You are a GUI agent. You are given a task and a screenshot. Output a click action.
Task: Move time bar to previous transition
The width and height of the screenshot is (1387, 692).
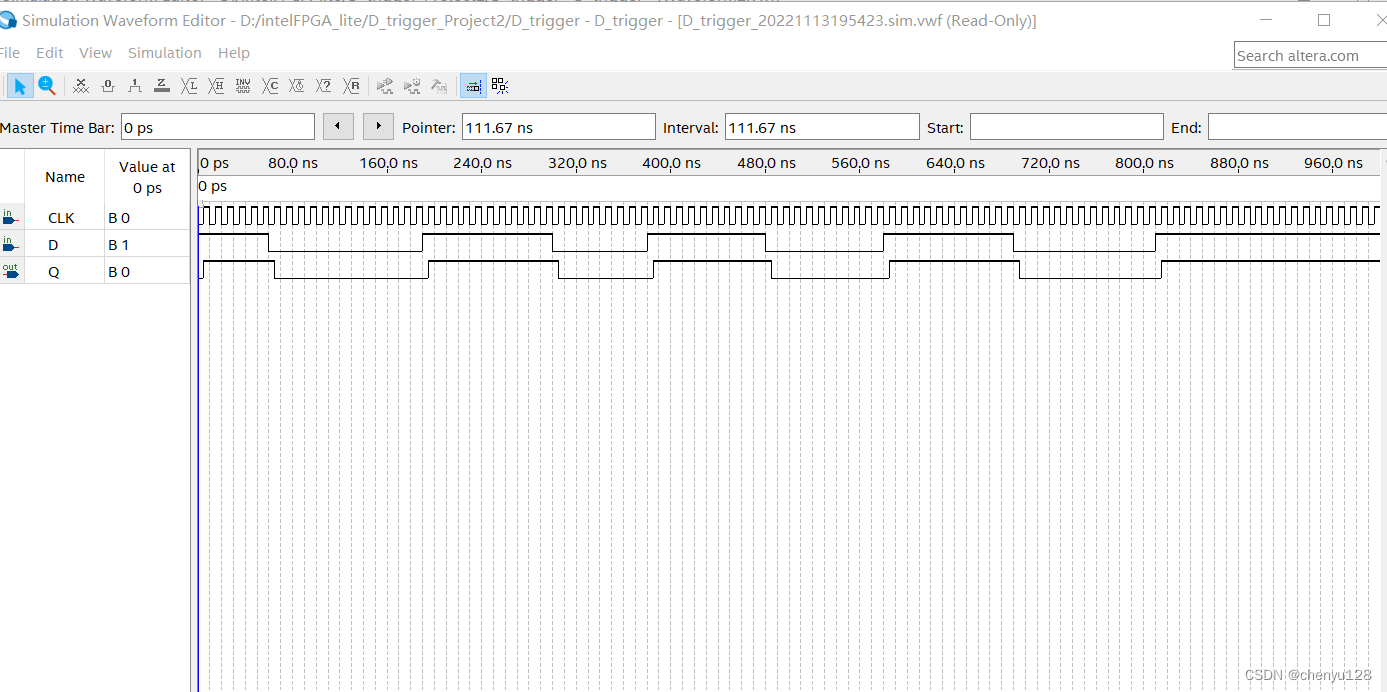click(339, 127)
